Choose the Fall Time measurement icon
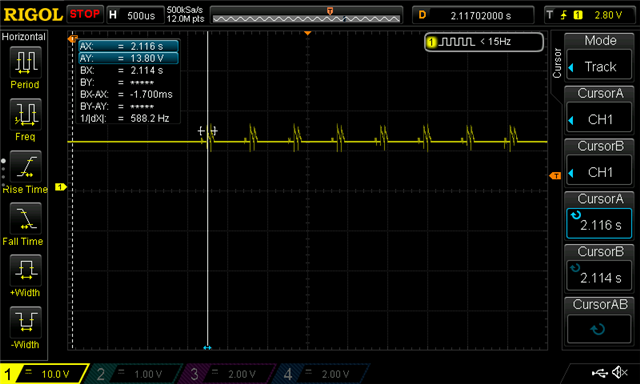The image size is (640, 384). point(25,218)
